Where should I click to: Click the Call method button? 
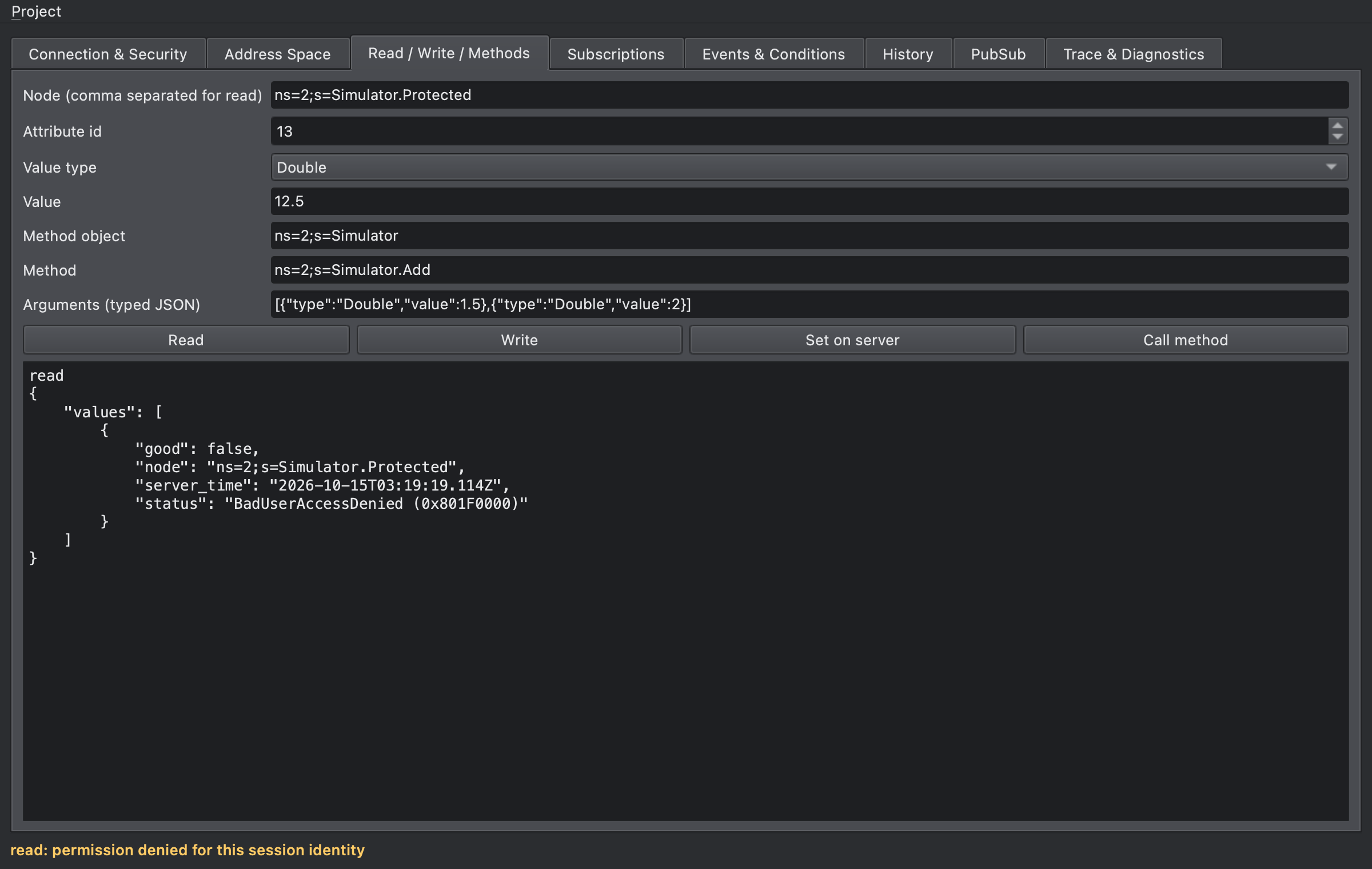(x=1186, y=340)
